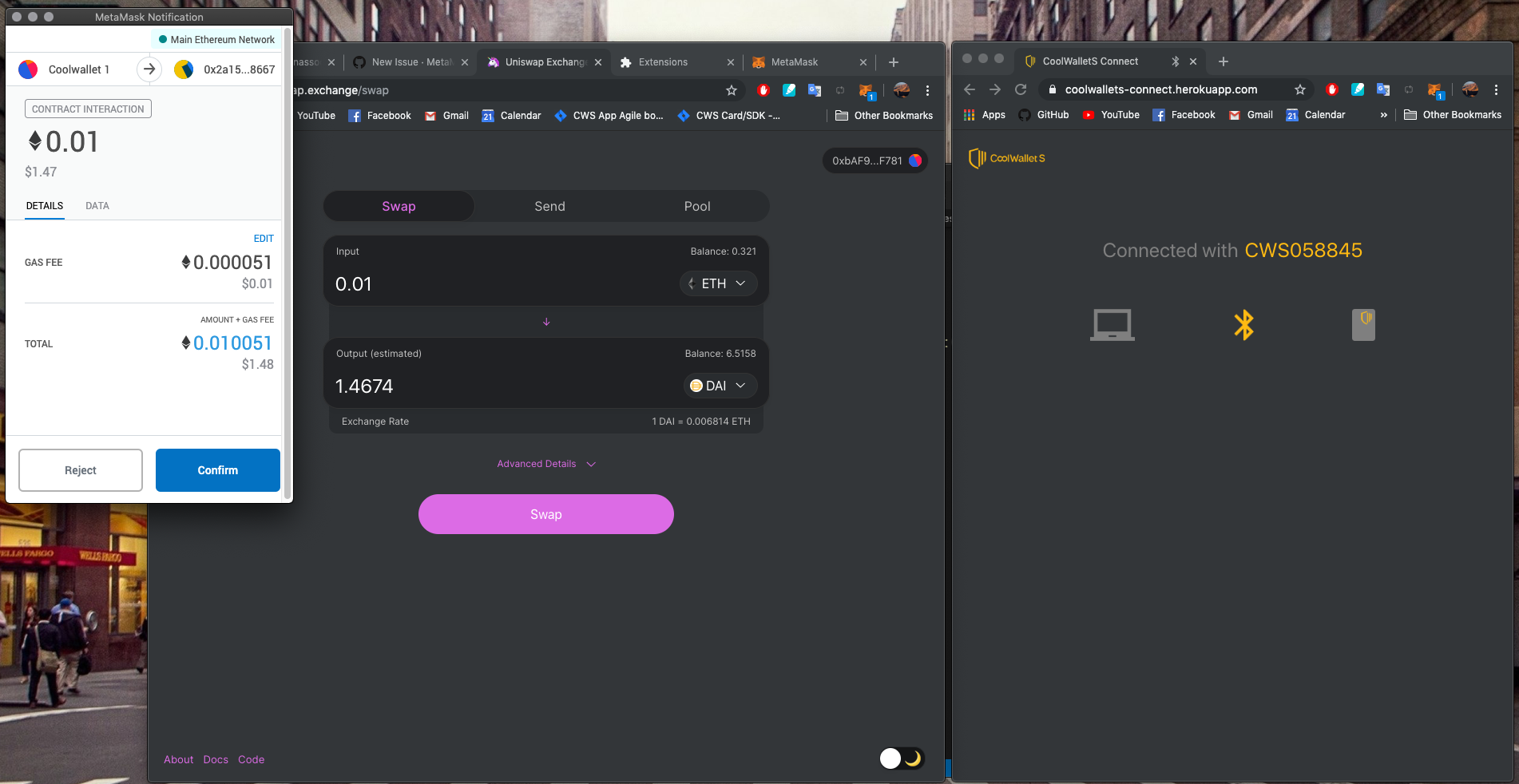
Task: Open new tab in CoolWalletS browser window
Action: [1224, 61]
